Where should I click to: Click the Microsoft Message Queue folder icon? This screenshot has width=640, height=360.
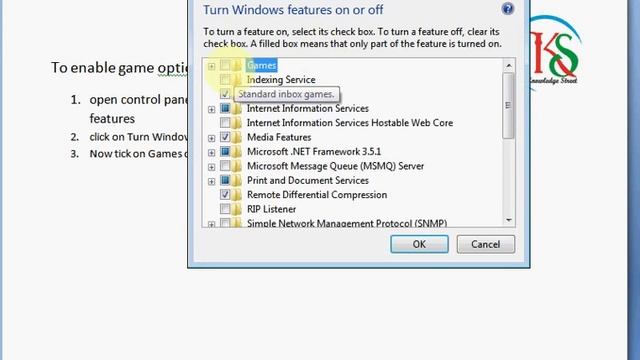(x=237, y=166)
